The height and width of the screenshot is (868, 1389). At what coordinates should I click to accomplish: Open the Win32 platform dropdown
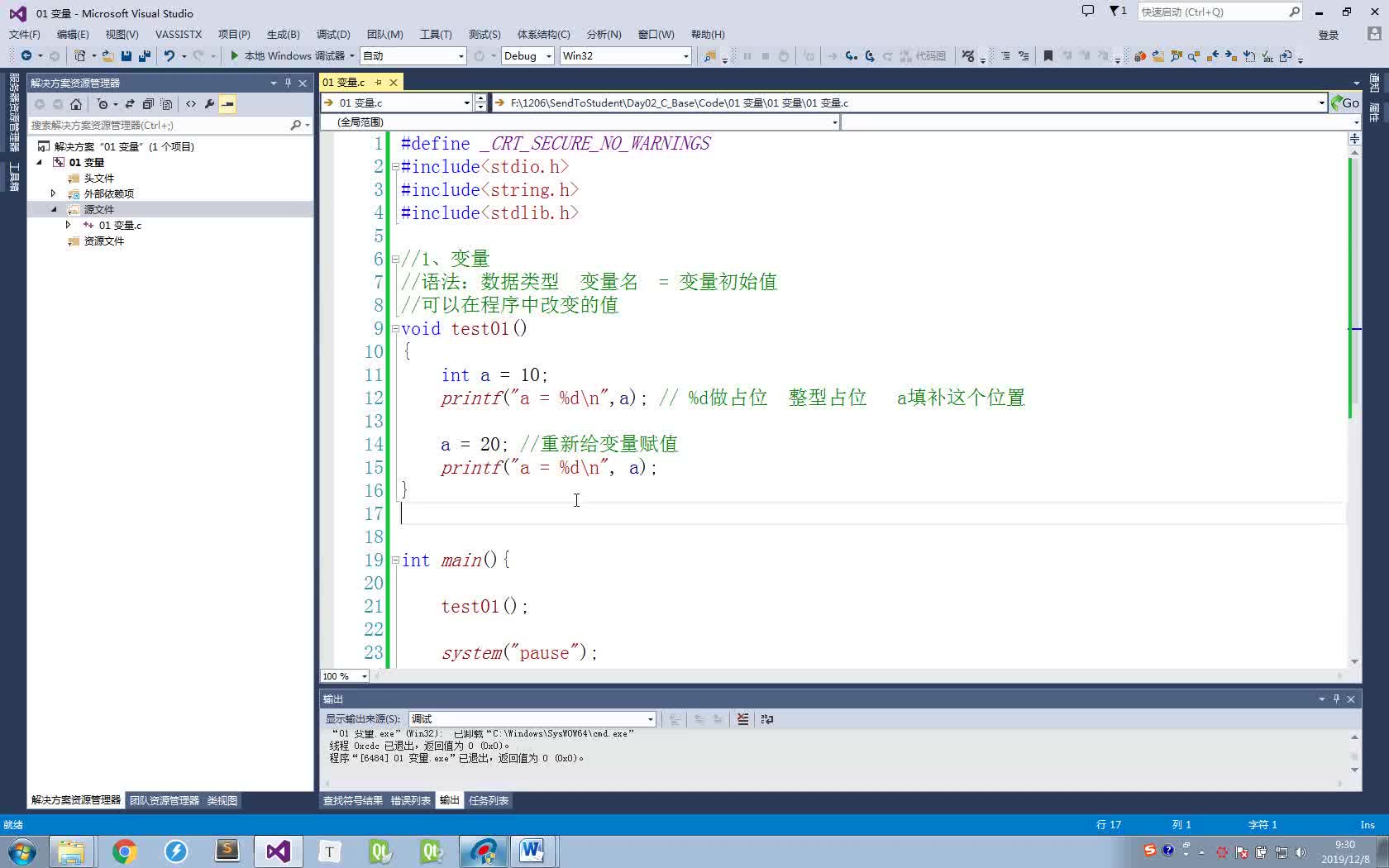[685, 55]
